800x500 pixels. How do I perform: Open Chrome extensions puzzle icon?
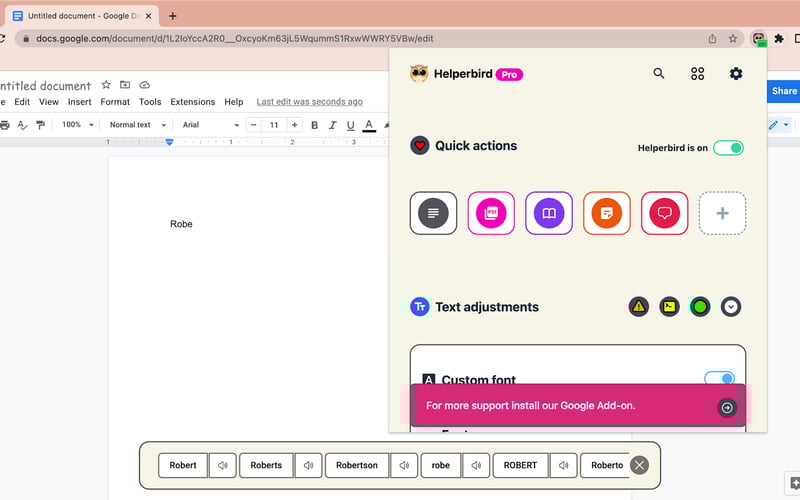coord(779,39)
